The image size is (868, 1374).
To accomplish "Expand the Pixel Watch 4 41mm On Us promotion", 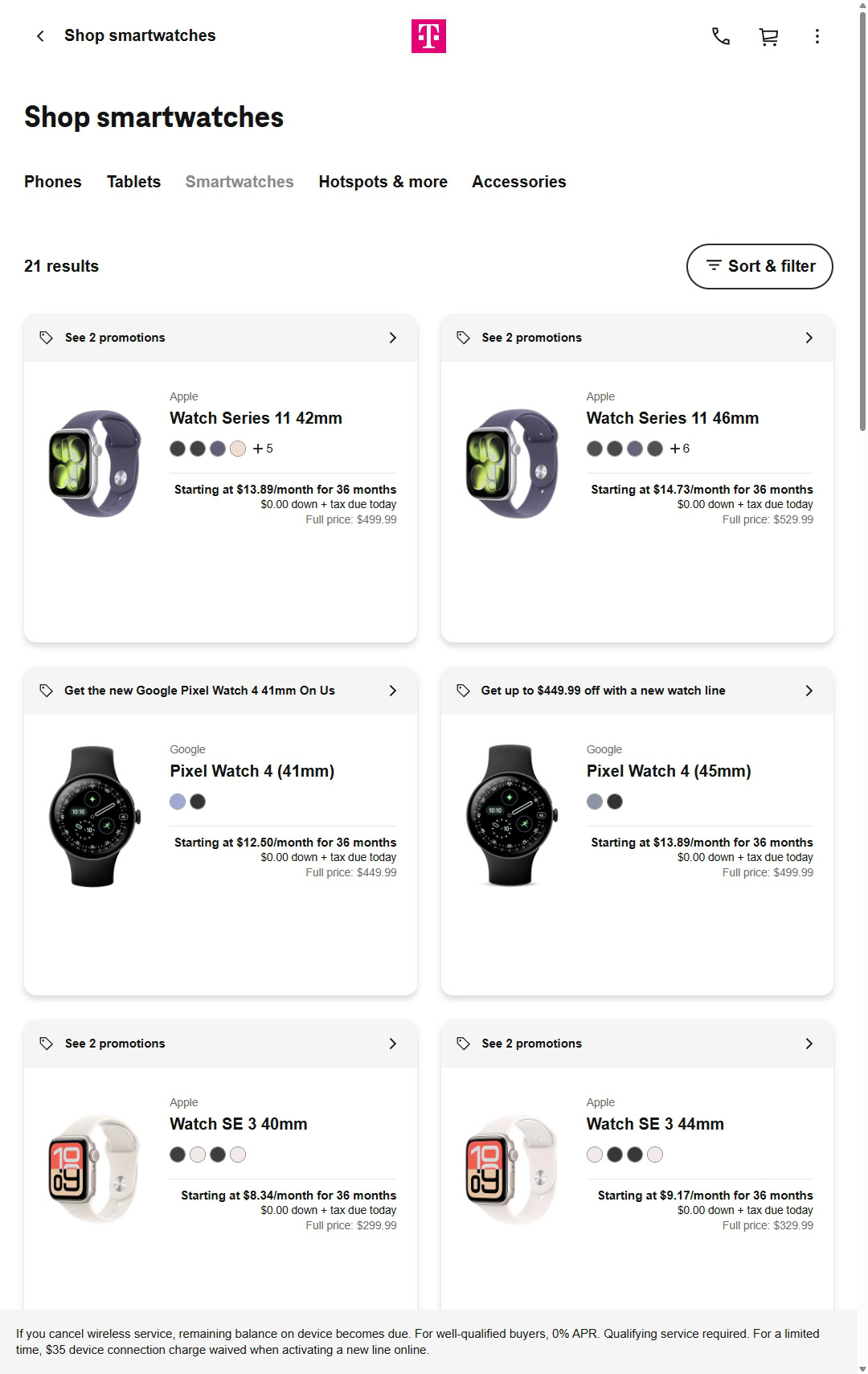I will [x=393, y=690].
